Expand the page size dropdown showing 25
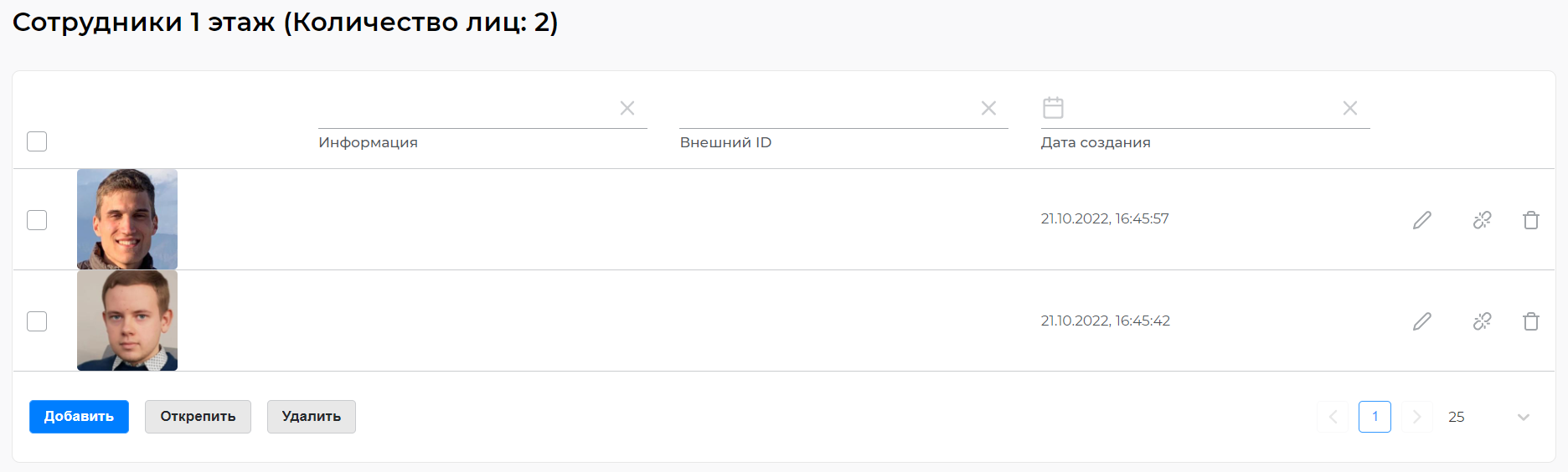This screenshot has width=1568, height=472. [1522, 417]
